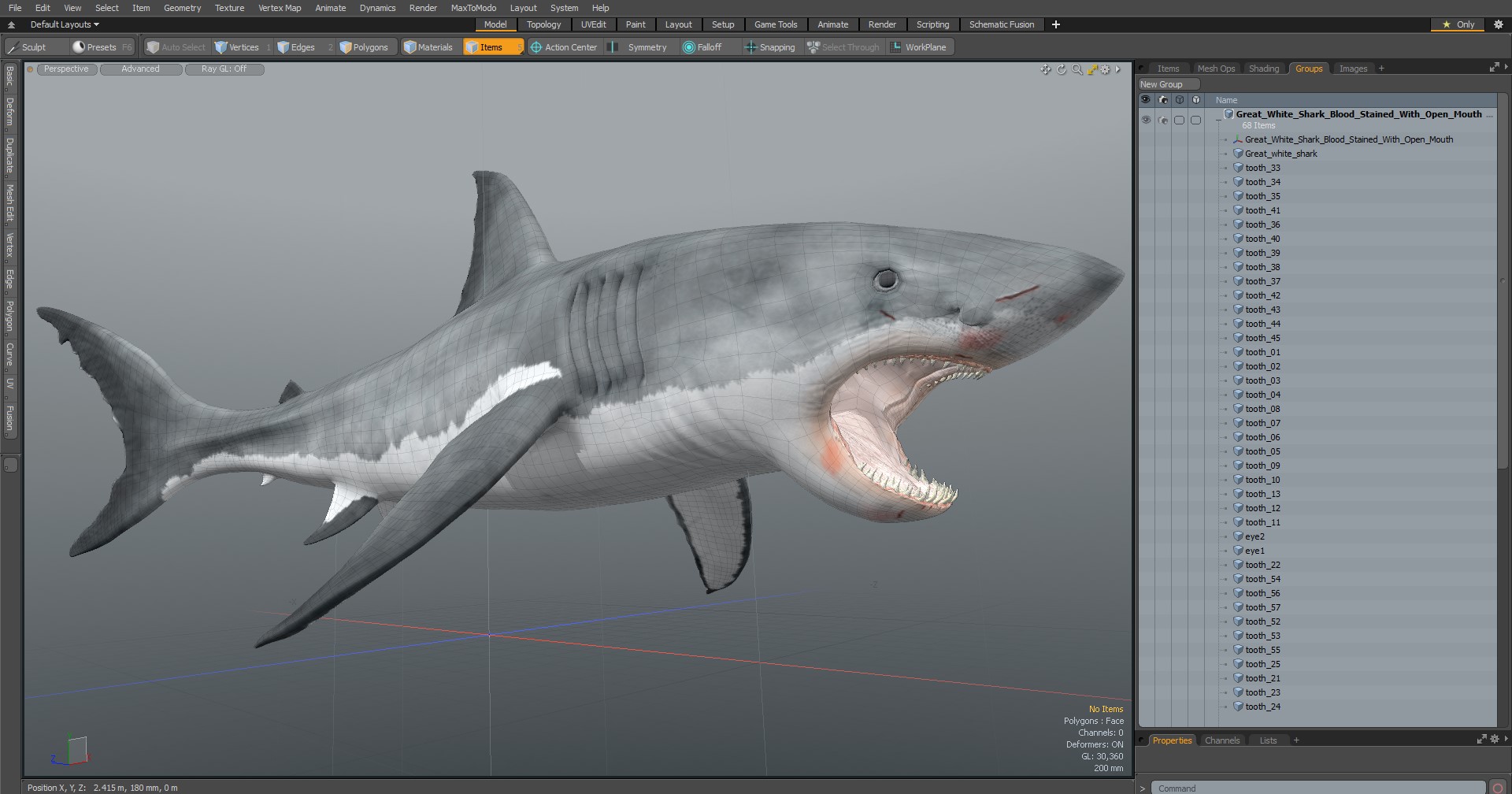Click the render camera column header
1512x794 pixels.
coord(1163,100)
